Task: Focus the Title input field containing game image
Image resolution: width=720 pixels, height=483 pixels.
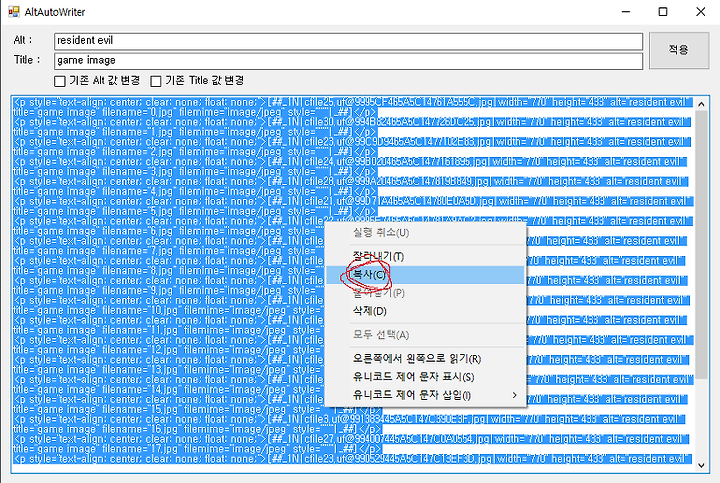Action: pos(348,61)
